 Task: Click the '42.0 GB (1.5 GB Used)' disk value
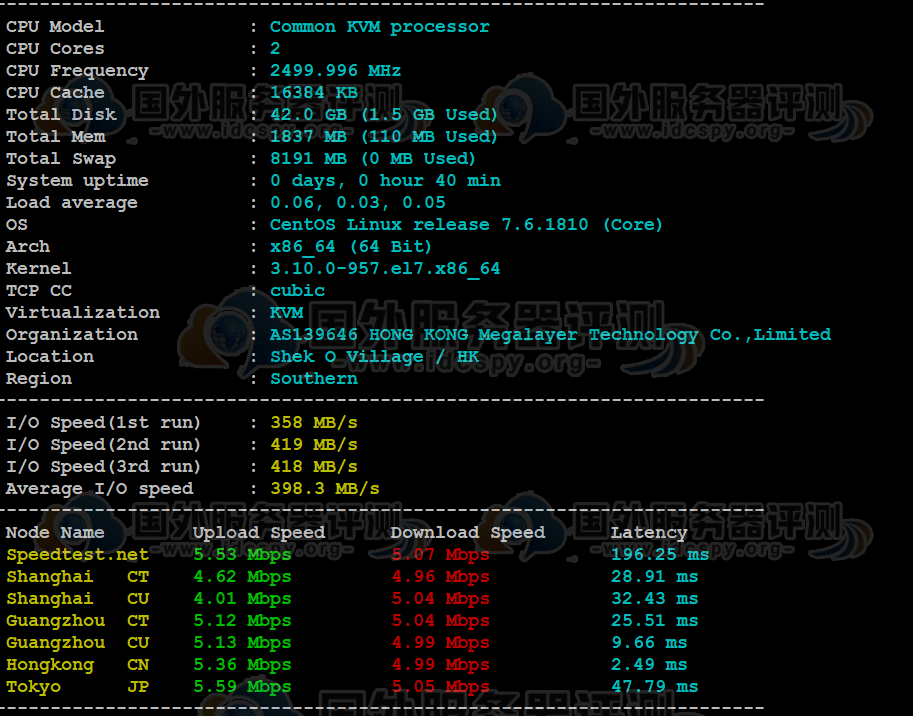pos(384,115)
